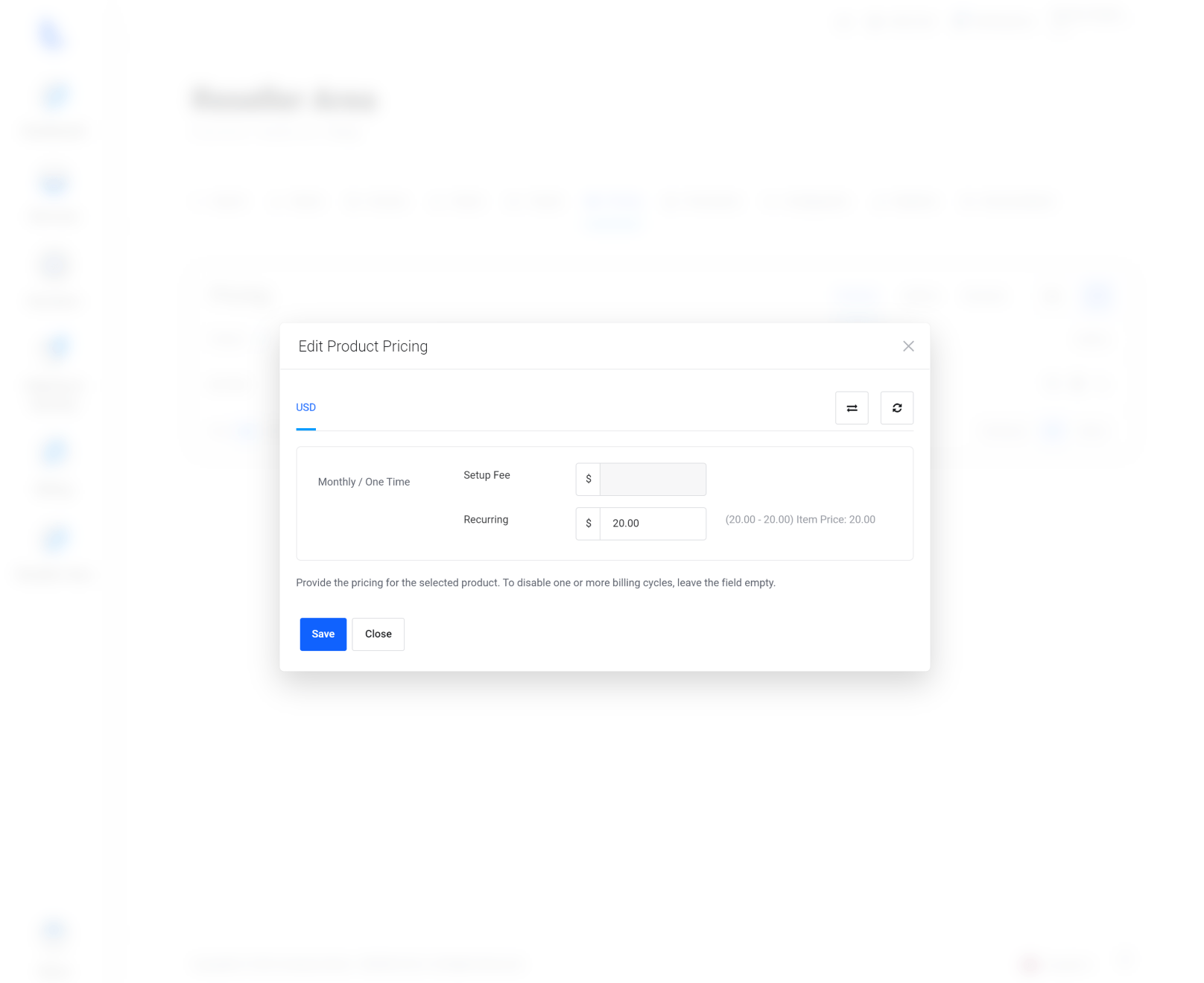Click the blurred blue button in background panel header

click(1097, 296)
